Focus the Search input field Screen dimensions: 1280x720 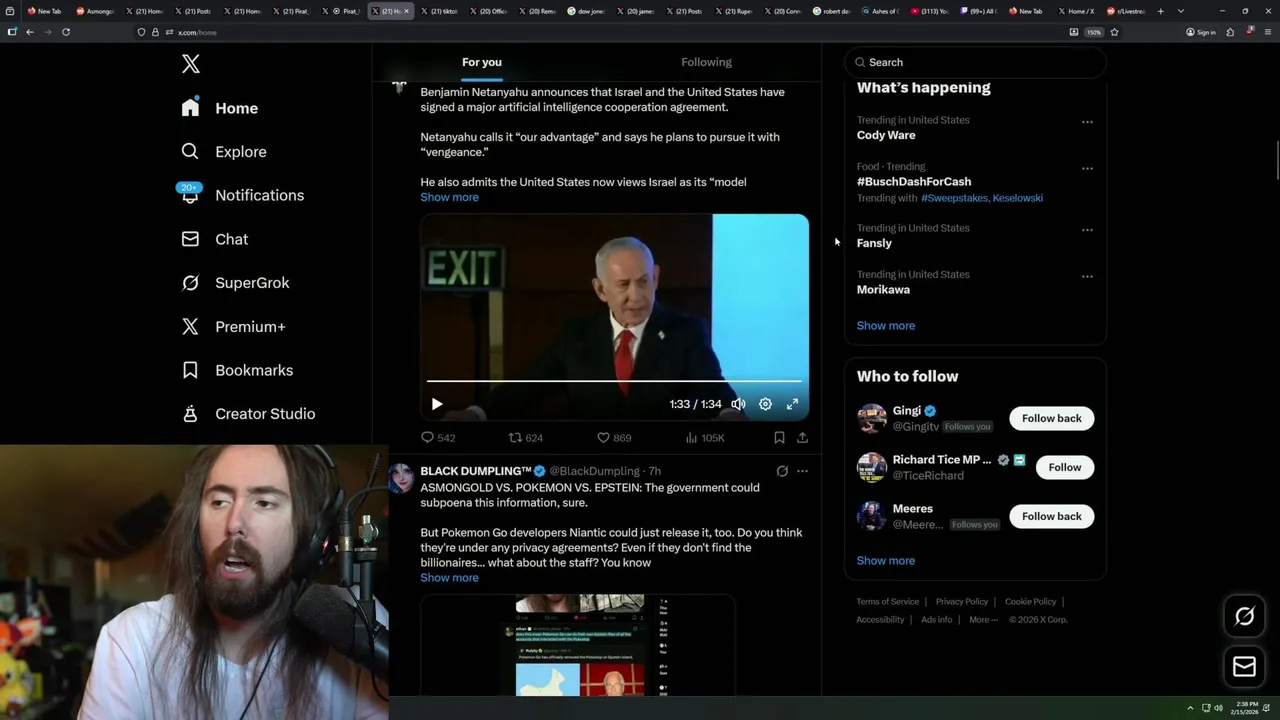975,62
